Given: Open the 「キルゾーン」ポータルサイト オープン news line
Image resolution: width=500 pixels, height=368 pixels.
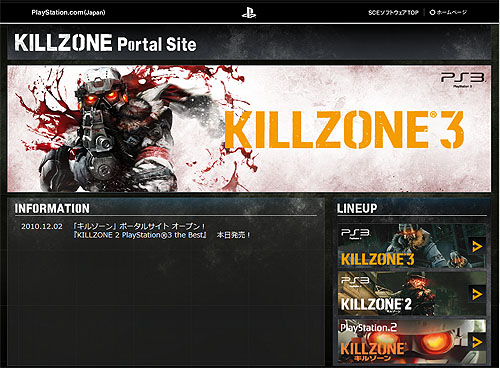Looking at the screenshot, I should [x=139, y=226].
